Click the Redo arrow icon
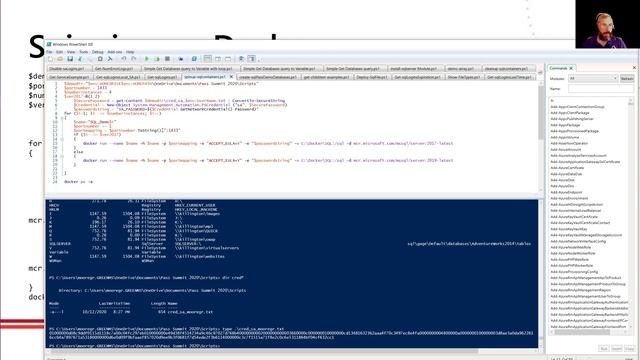 [x=133, y=59]
